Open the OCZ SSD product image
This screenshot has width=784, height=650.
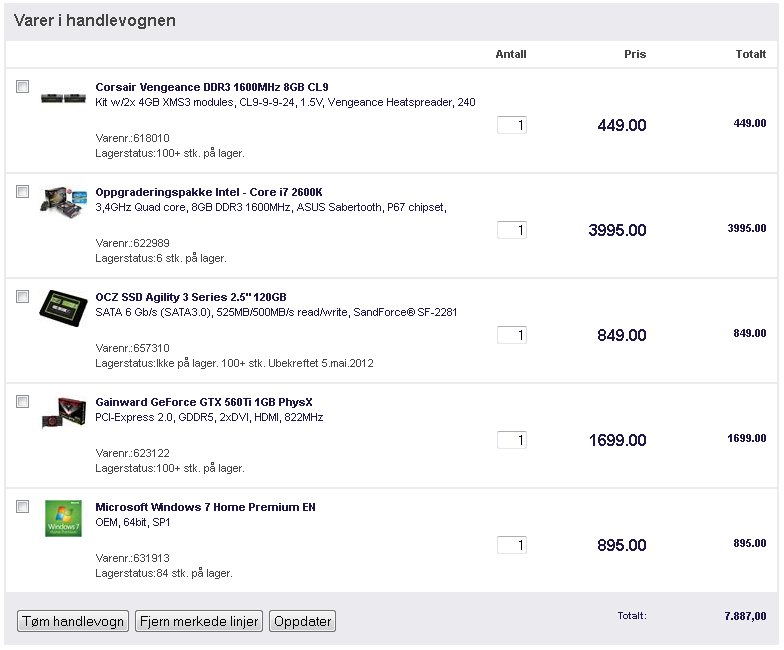[64, 308]
